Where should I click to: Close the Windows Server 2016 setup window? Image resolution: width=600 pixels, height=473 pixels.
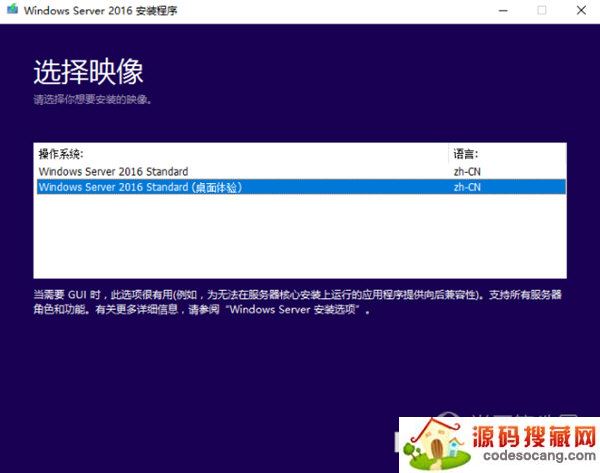click(581, 10)
